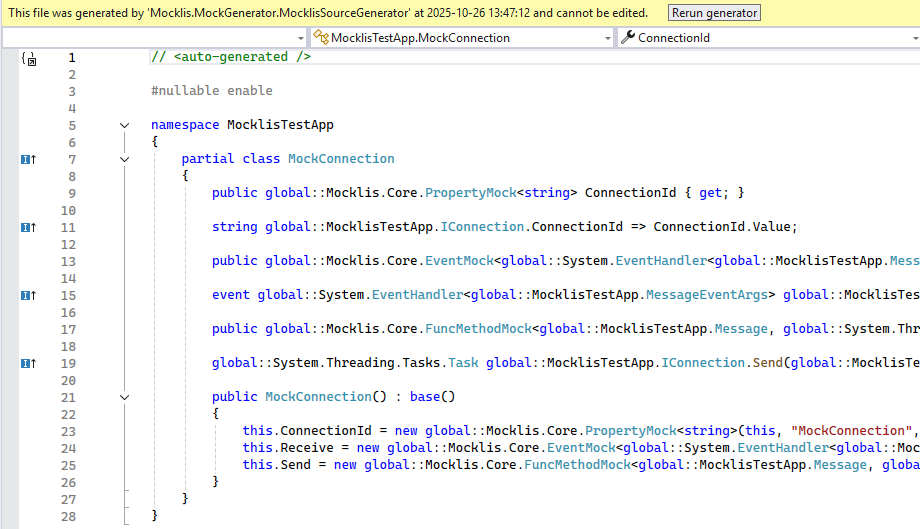
Task: Click the class icon in the MockConnection dropdown
Action: (320, 38)
